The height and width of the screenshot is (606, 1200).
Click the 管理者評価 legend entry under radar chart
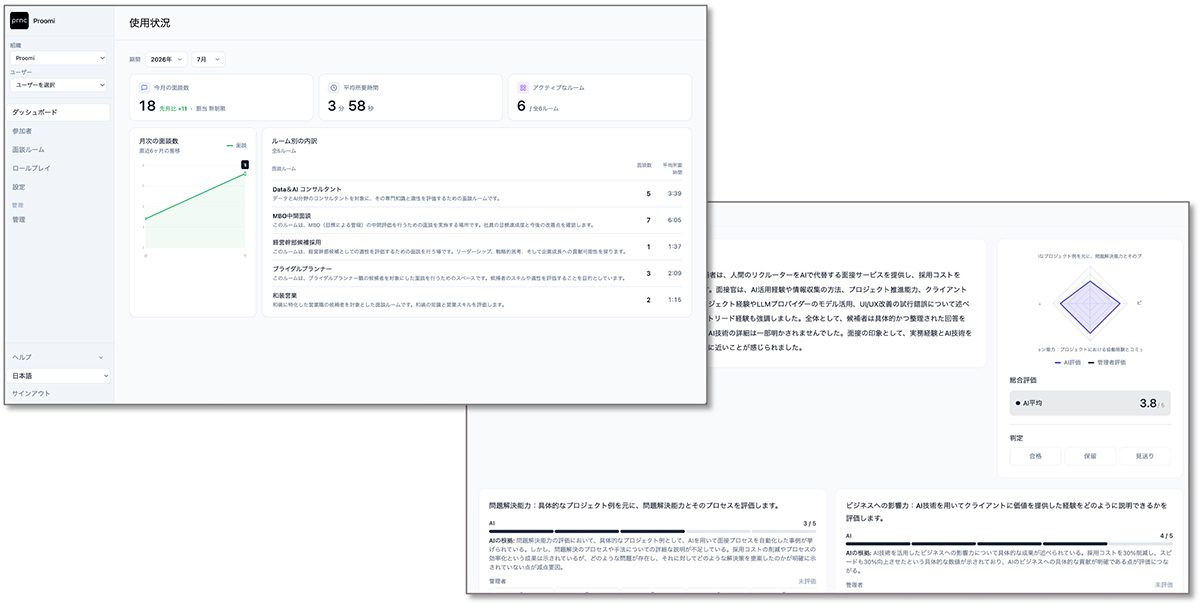[x=1107, y=362]
